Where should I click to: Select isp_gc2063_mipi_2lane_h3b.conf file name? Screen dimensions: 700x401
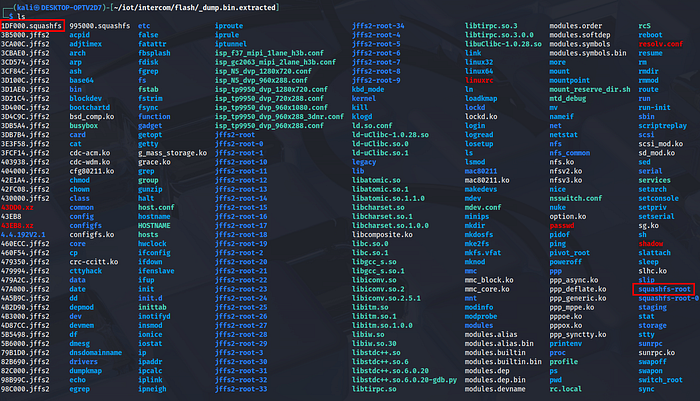[x=275, y=62]
